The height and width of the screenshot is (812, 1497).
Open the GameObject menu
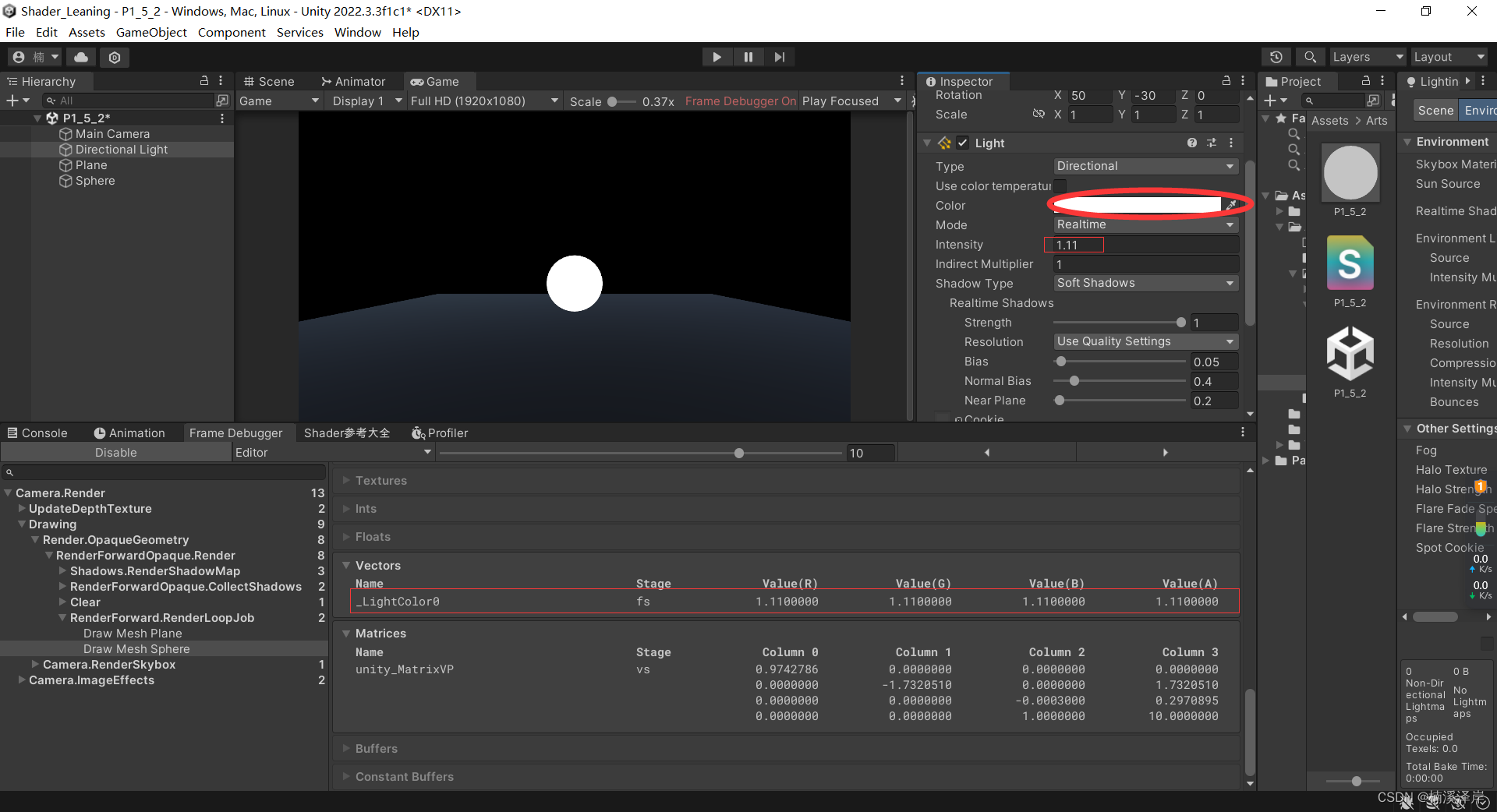click(x=151, y=32)
